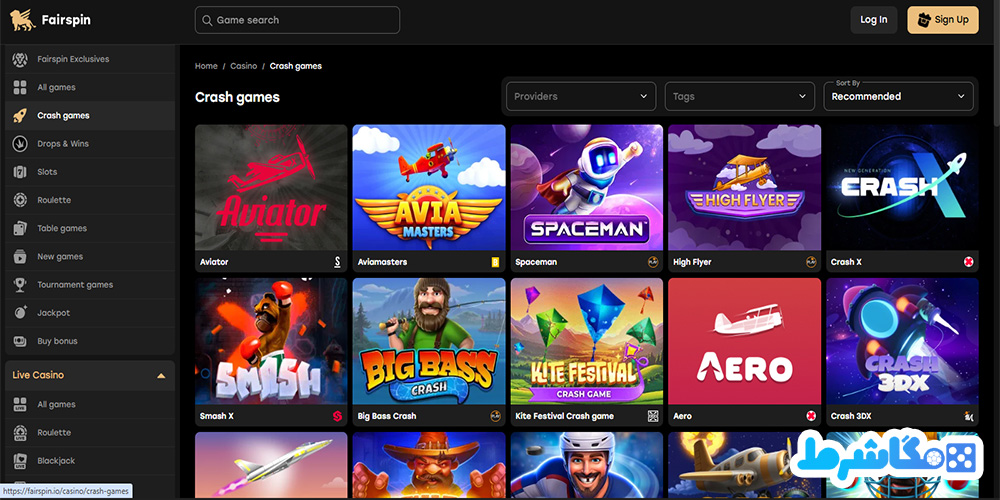This screenshot has height=500, width=1000.
Task: Focus the Game search field
Action: pos(297,20)
